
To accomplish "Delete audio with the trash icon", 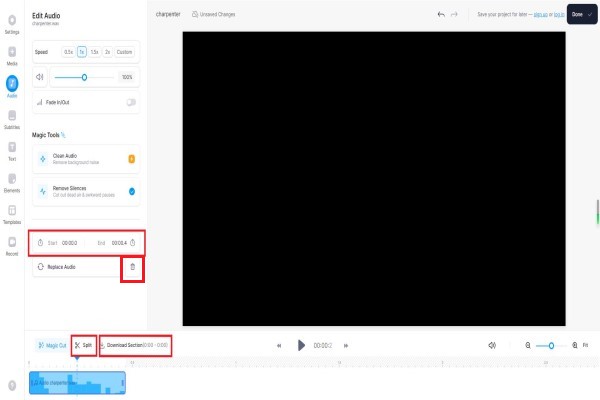I will [x=132, y=267].
